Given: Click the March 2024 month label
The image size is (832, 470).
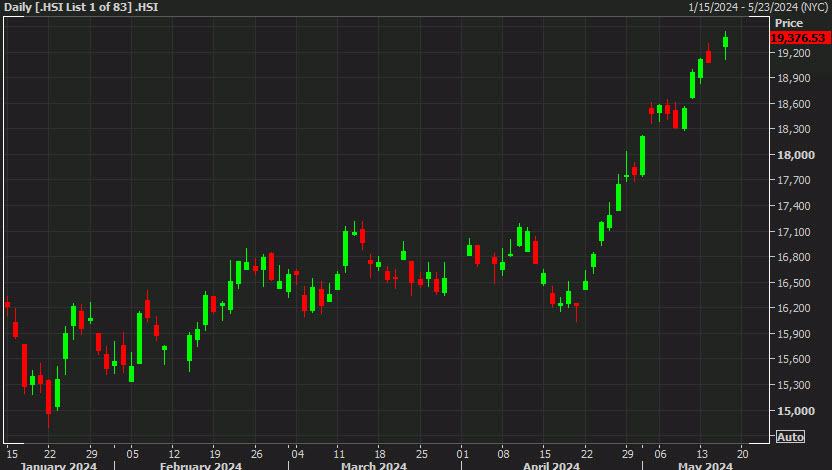Looking at the screenshot, I should 374,466.
